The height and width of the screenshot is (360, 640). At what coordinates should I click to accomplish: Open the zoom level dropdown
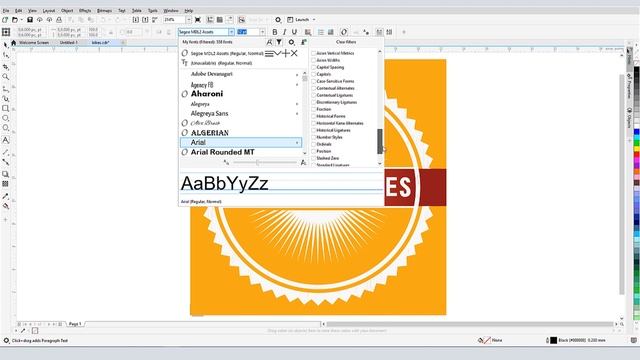(189, 20)
